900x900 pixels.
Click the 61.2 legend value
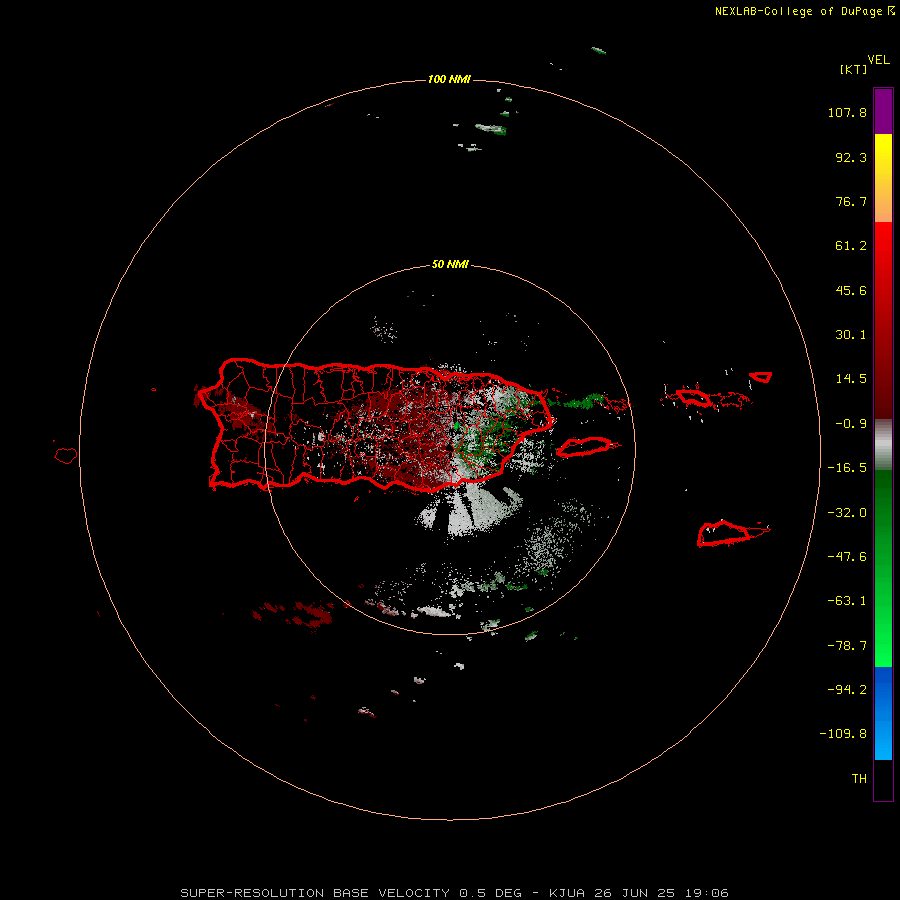tap(851, 246)
